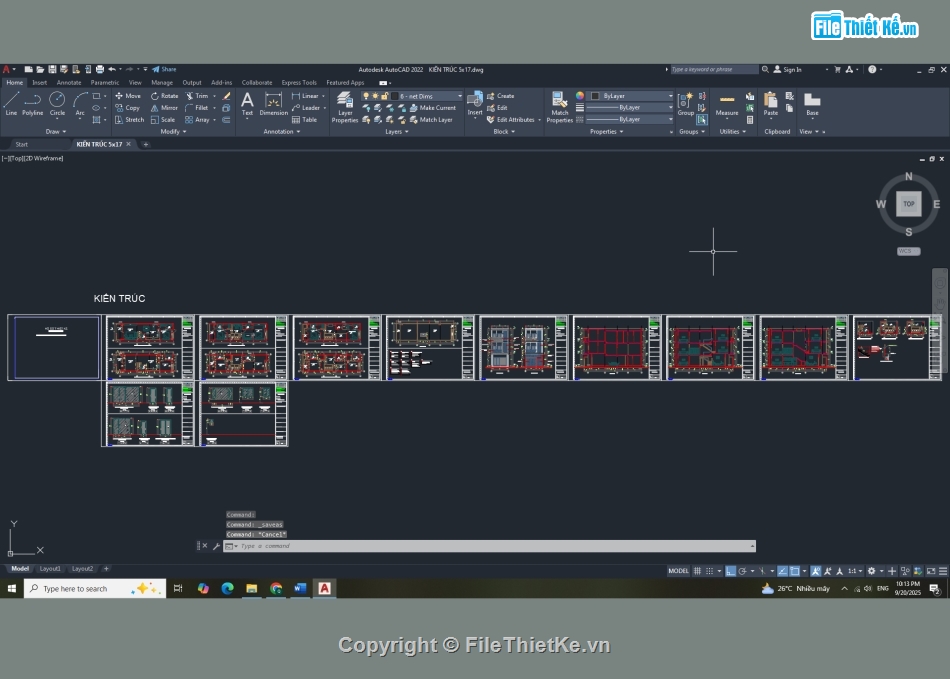Pick the Polyline tool
Screen dimensions: 950x679
click(x=33, y=102)
